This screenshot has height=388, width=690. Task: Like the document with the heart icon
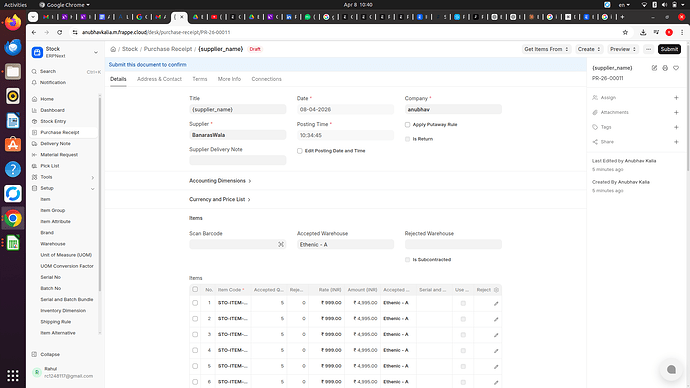(x=676, y=68)
